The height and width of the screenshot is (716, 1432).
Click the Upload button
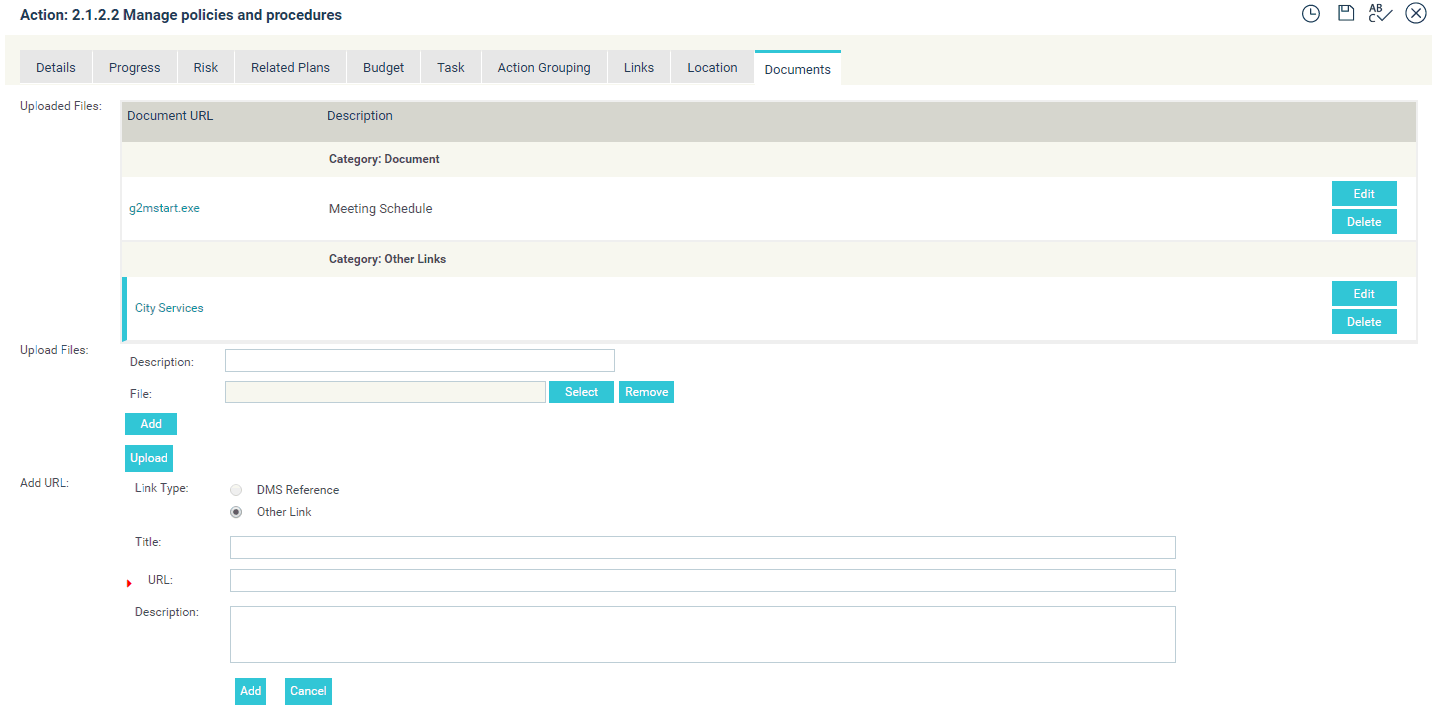[x=149, y=458]
